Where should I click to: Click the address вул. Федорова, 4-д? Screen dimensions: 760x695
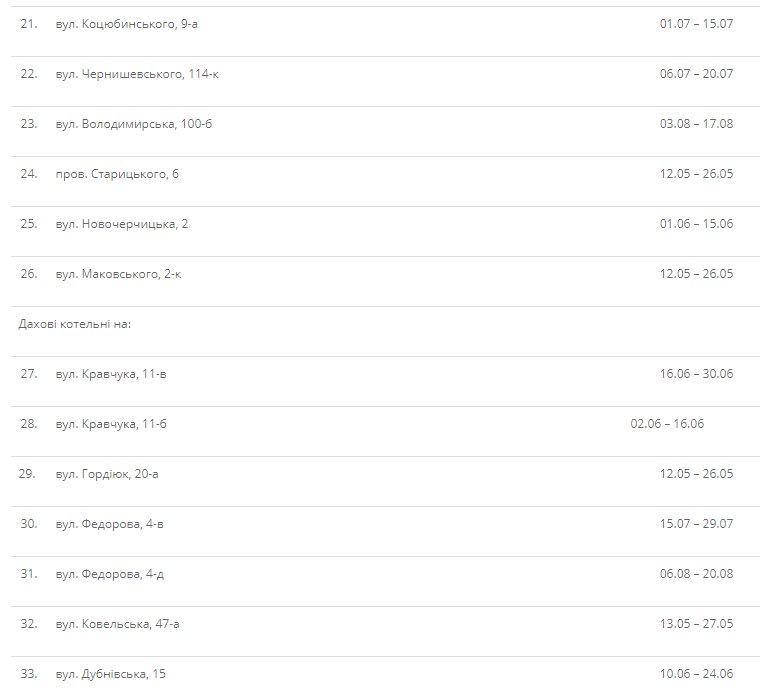click(x=111, y=574)
